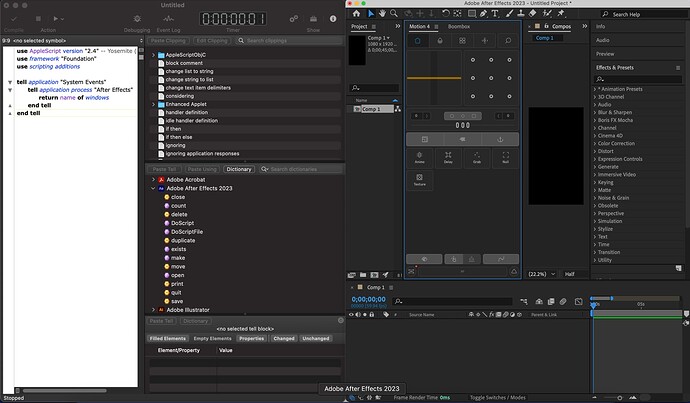Screen dimensions: 690x403
Task: Click the Delay tool in Motion 4
Action: [x=448, y=158]
